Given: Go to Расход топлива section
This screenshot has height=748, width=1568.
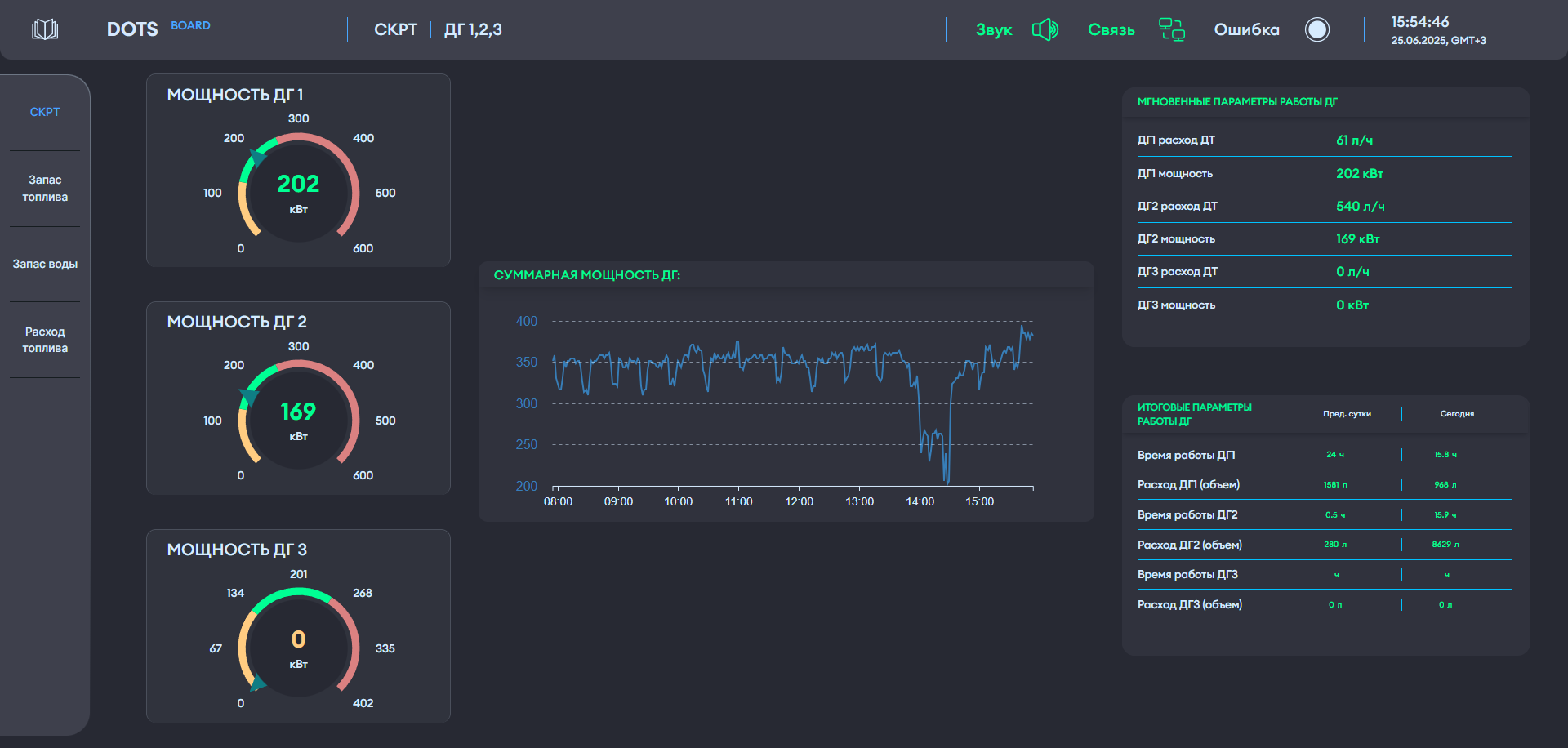Looking at the screenshot, I should [45, 340].
